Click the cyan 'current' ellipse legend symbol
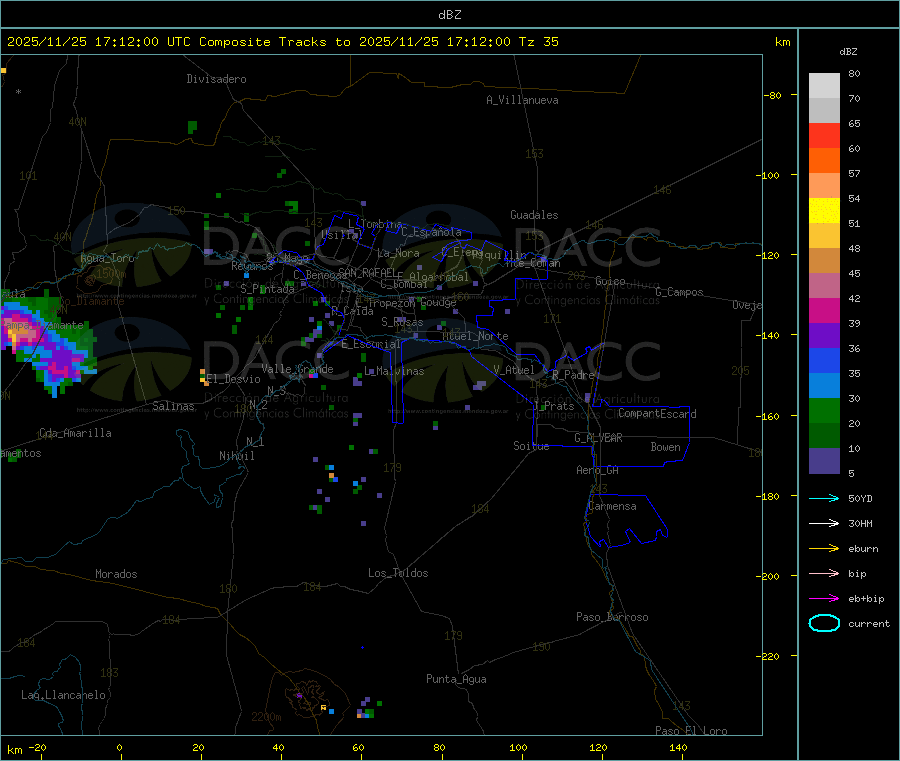Screen dimensions: 900x761 click(x=824, y=623)
